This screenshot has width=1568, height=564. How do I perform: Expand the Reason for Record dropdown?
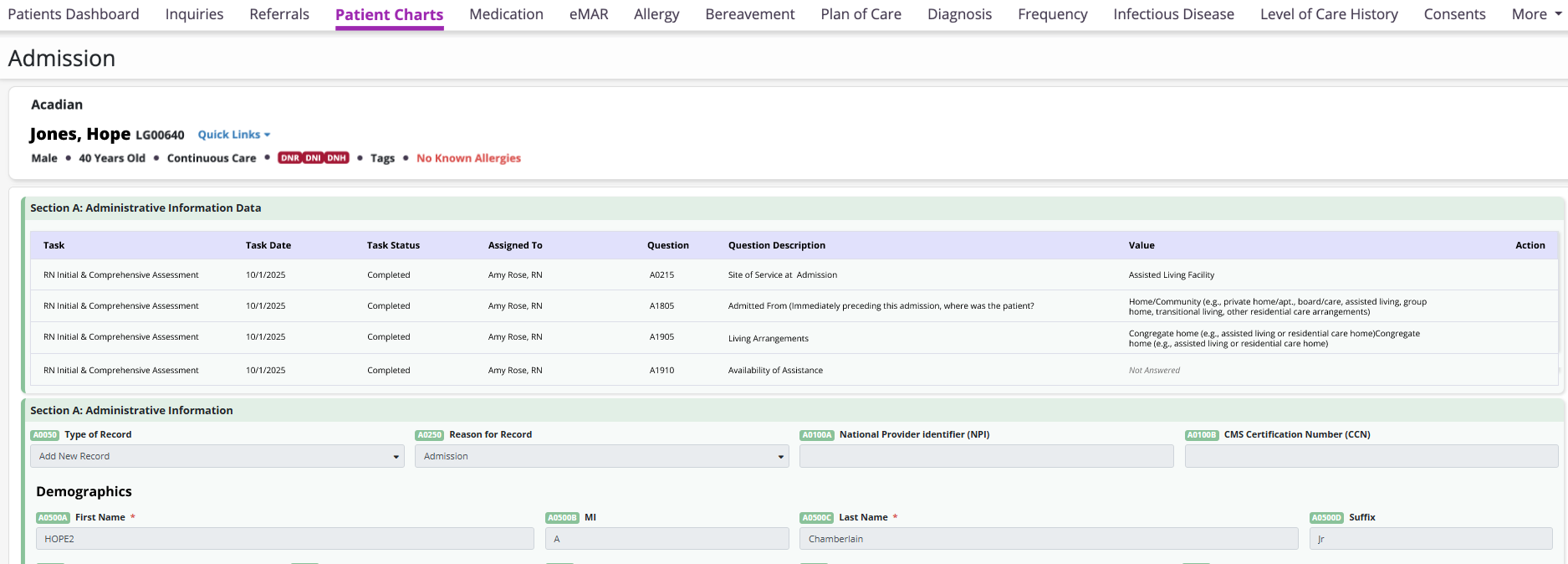coord(601,456)
